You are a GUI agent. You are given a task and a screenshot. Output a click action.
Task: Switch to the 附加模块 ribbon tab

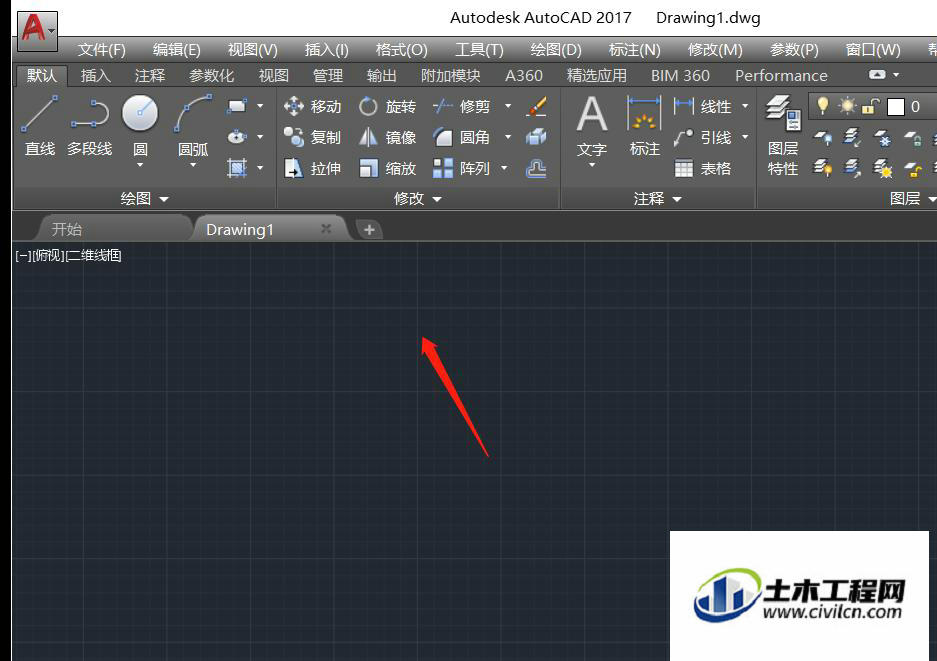tap(451, 76)
